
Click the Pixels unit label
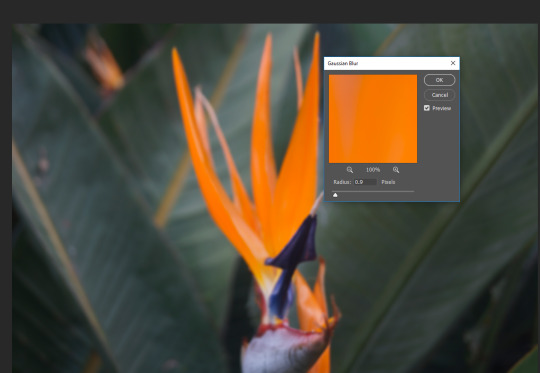click(x=388, y=182)
